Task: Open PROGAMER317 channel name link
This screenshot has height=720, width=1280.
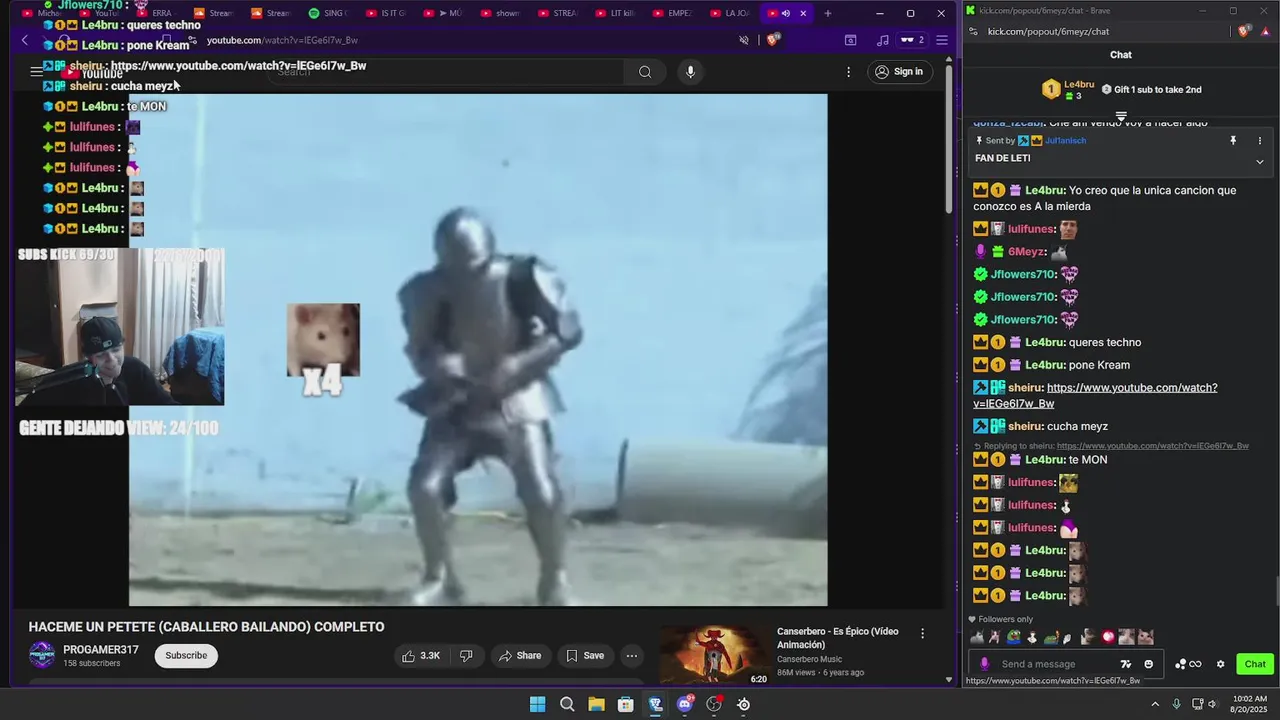Action: tap(101, 650)
